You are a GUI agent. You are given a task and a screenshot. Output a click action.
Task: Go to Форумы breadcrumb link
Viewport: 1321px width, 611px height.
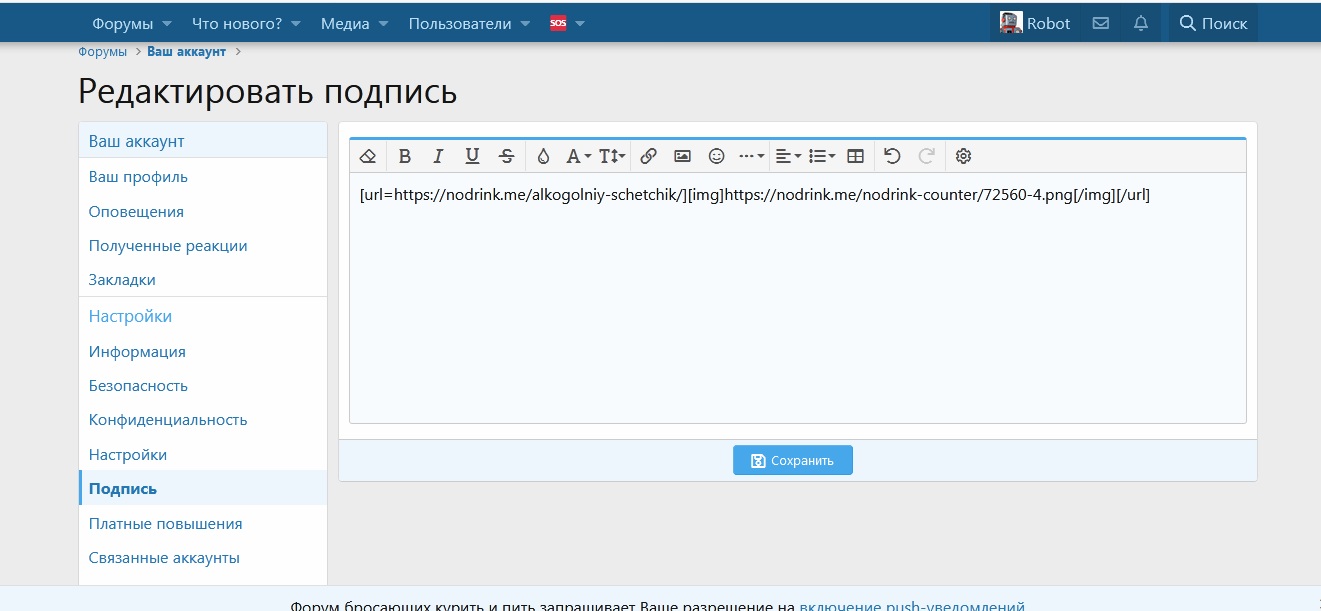(103, 51)
